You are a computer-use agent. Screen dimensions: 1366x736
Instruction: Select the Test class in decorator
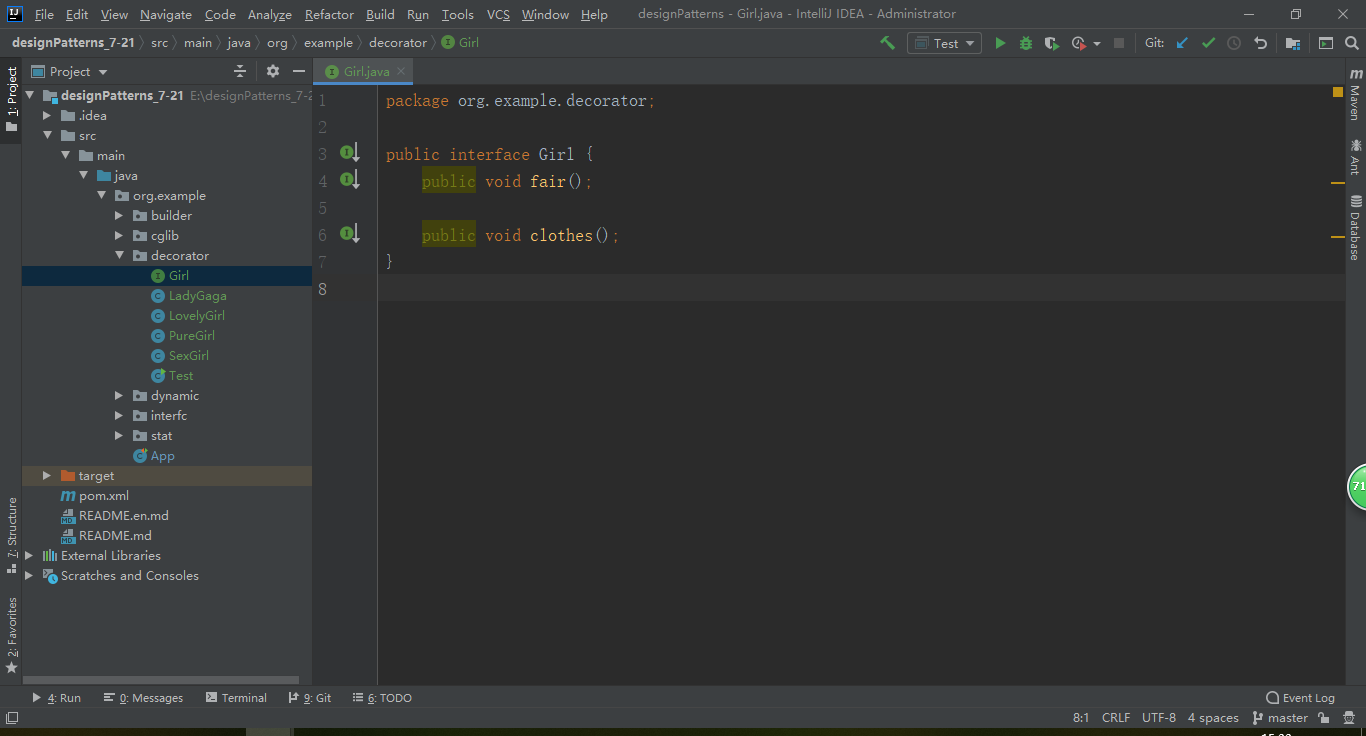pos(181,376)
